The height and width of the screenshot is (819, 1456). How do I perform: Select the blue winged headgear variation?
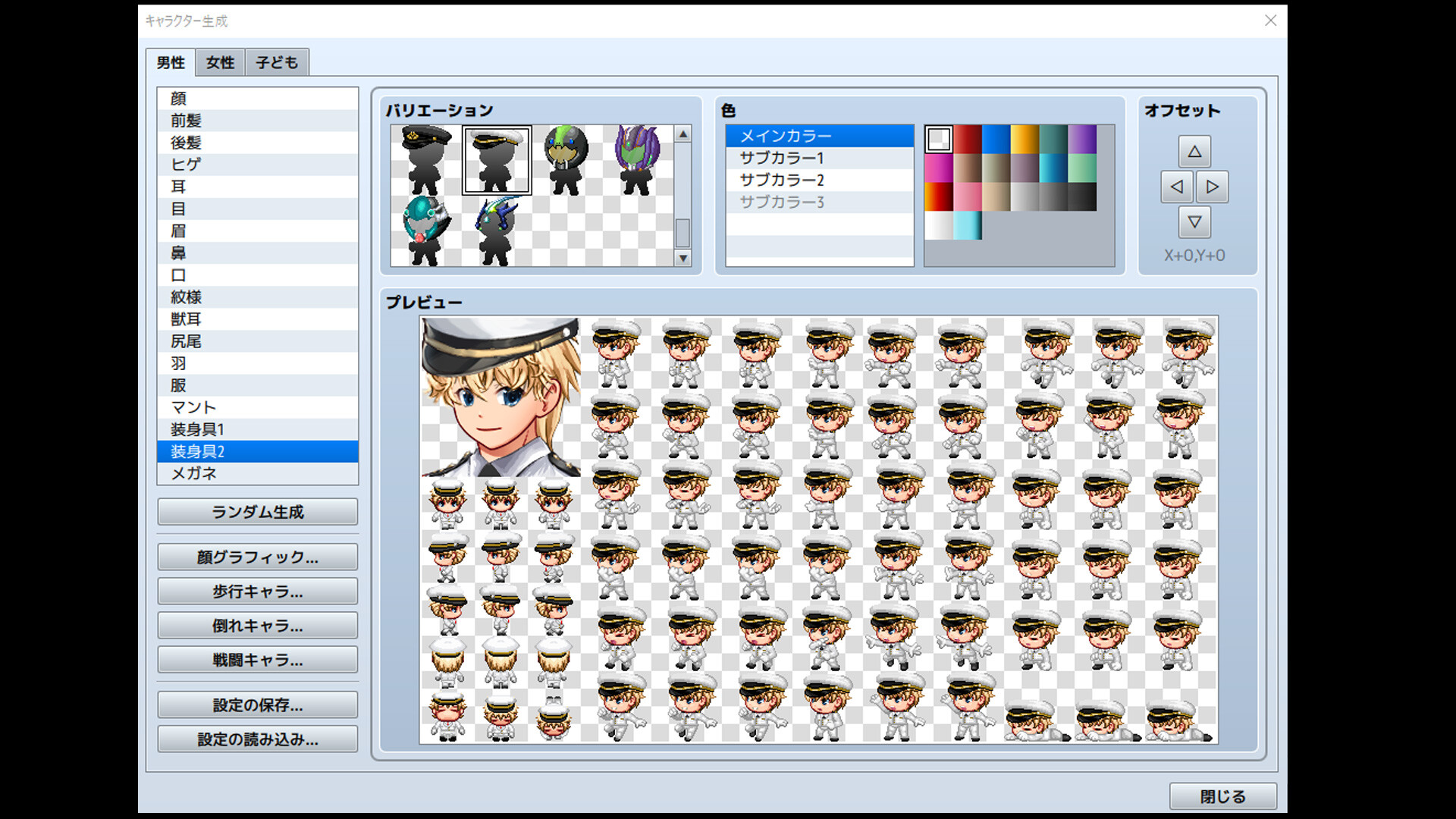tap(496, 230)
